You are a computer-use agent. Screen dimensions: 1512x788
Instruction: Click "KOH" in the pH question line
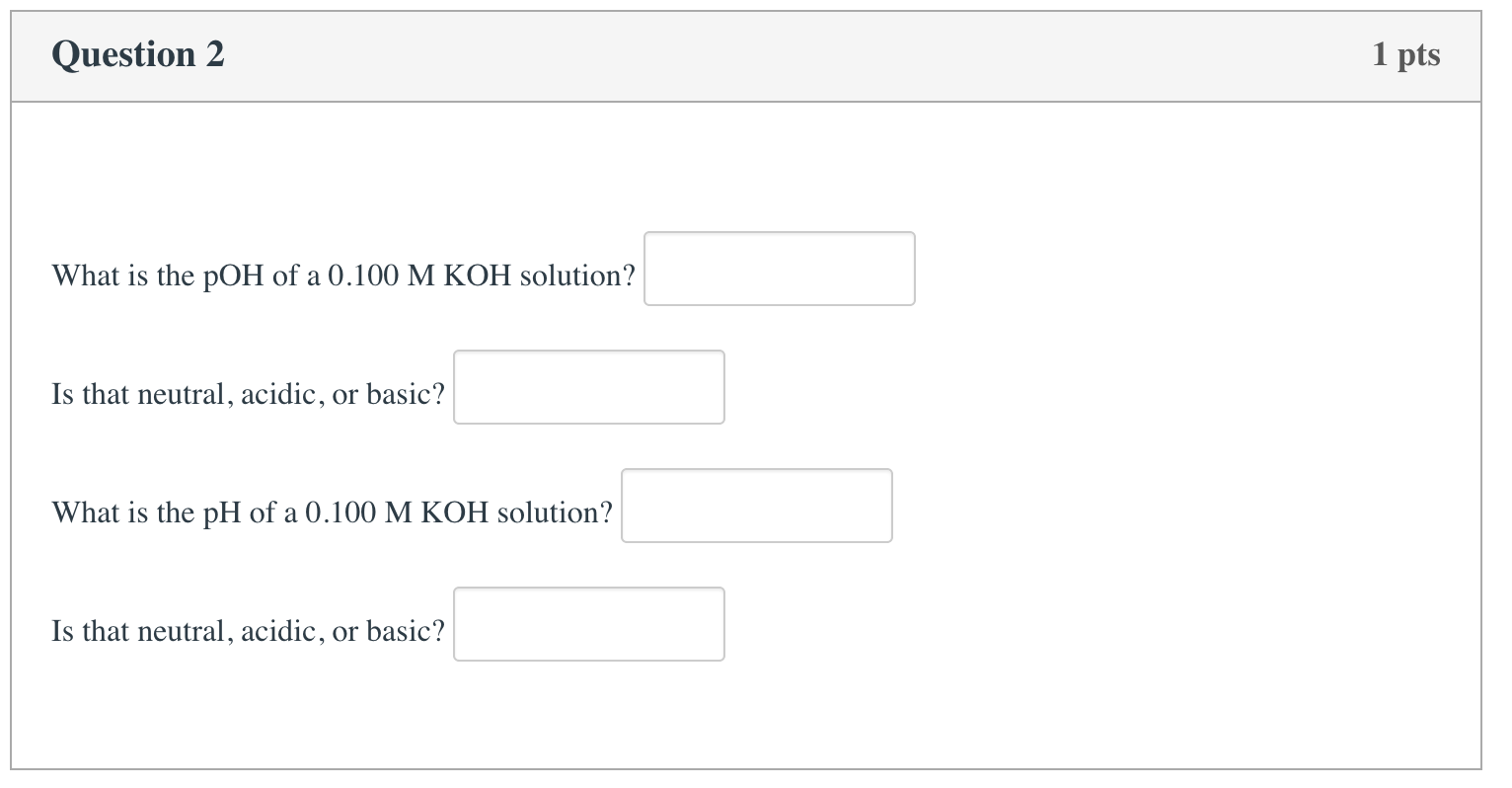455,512
